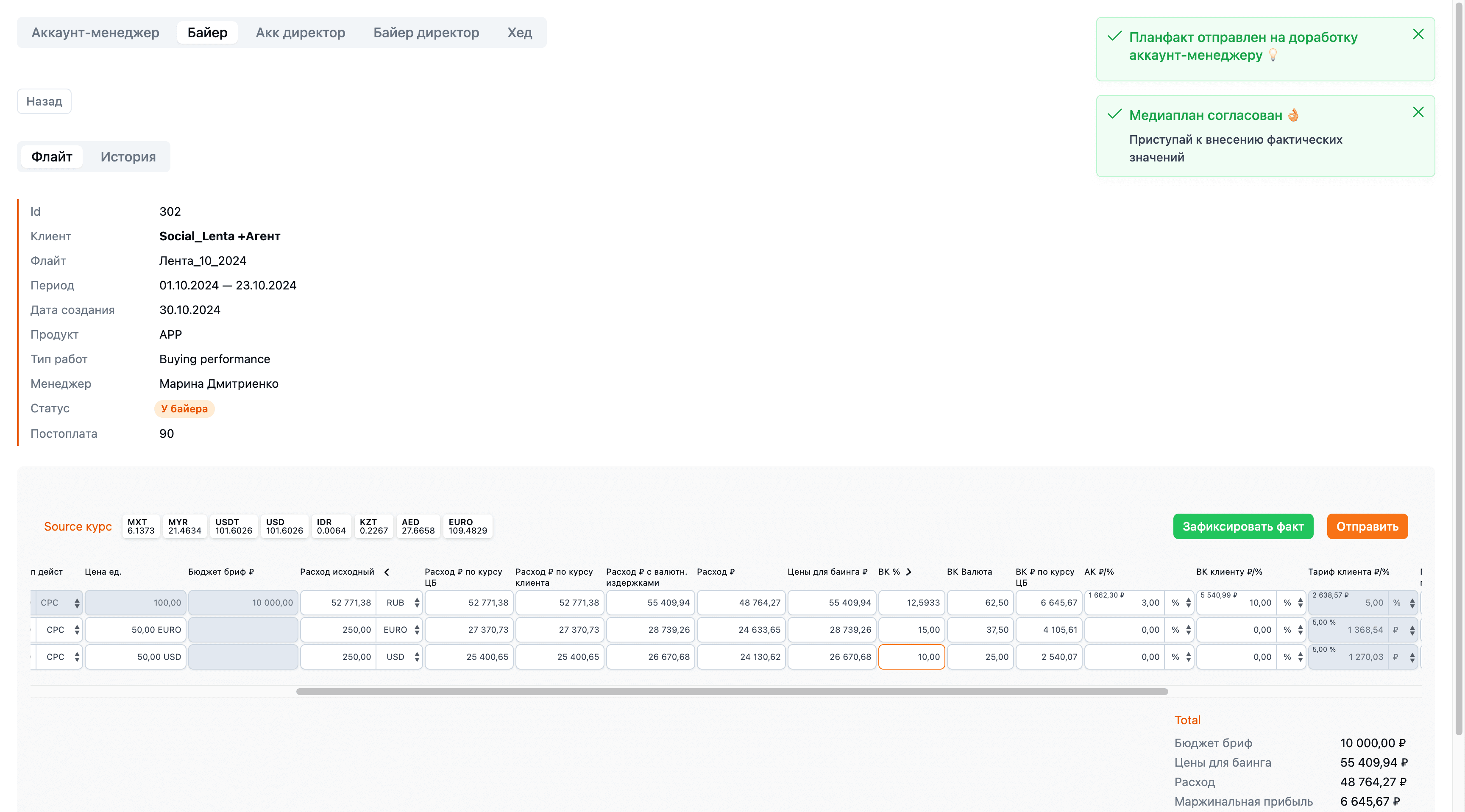Open ВК клиенту unit dropdown in first row
Viewport: 1465px width, 812px height.
point(1292,602)
